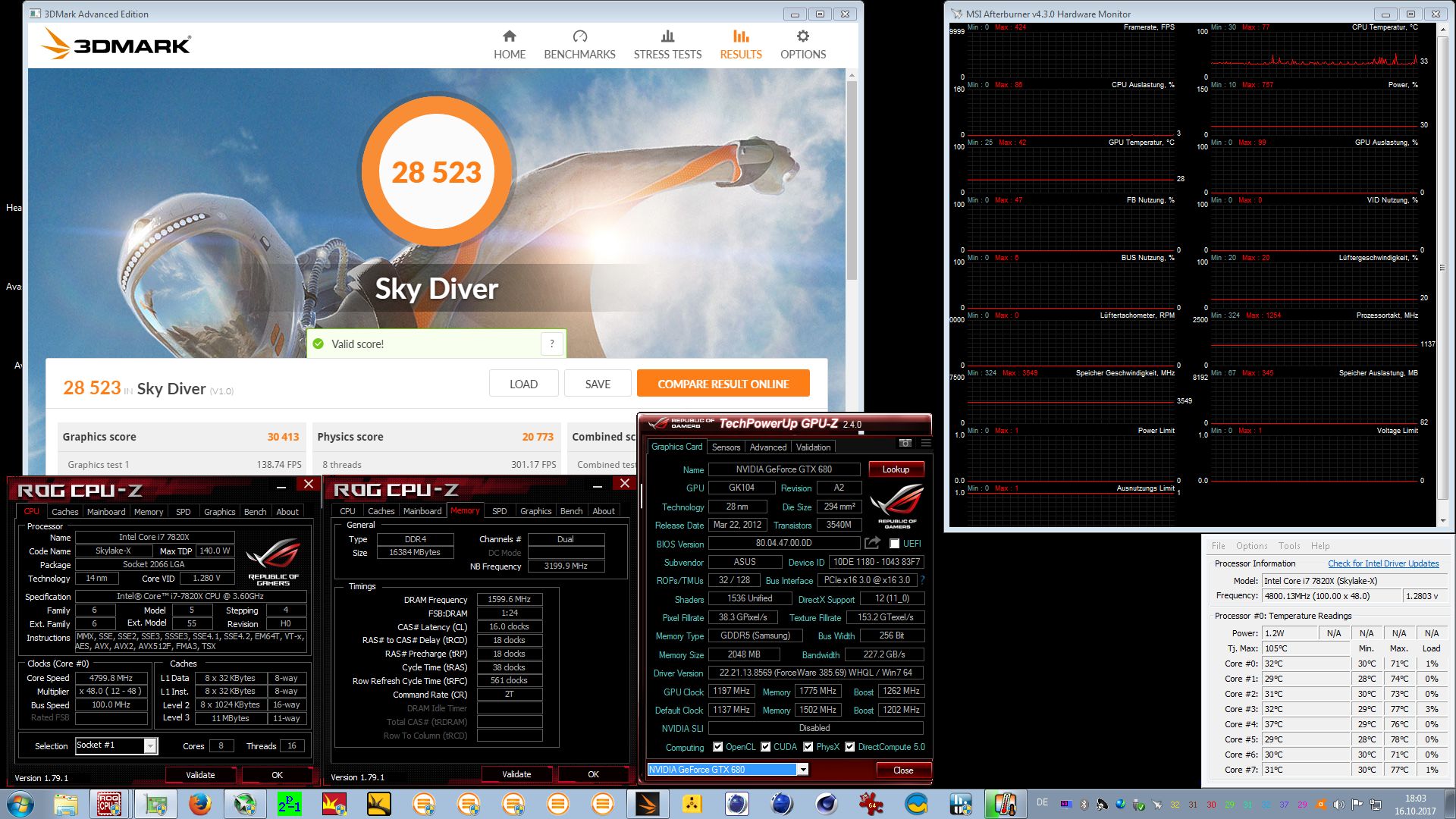Toggle the PhysX checkbox in GPU-Z
The height and width of the screenshot is (819, 1456).
click(x=808, y=747)
